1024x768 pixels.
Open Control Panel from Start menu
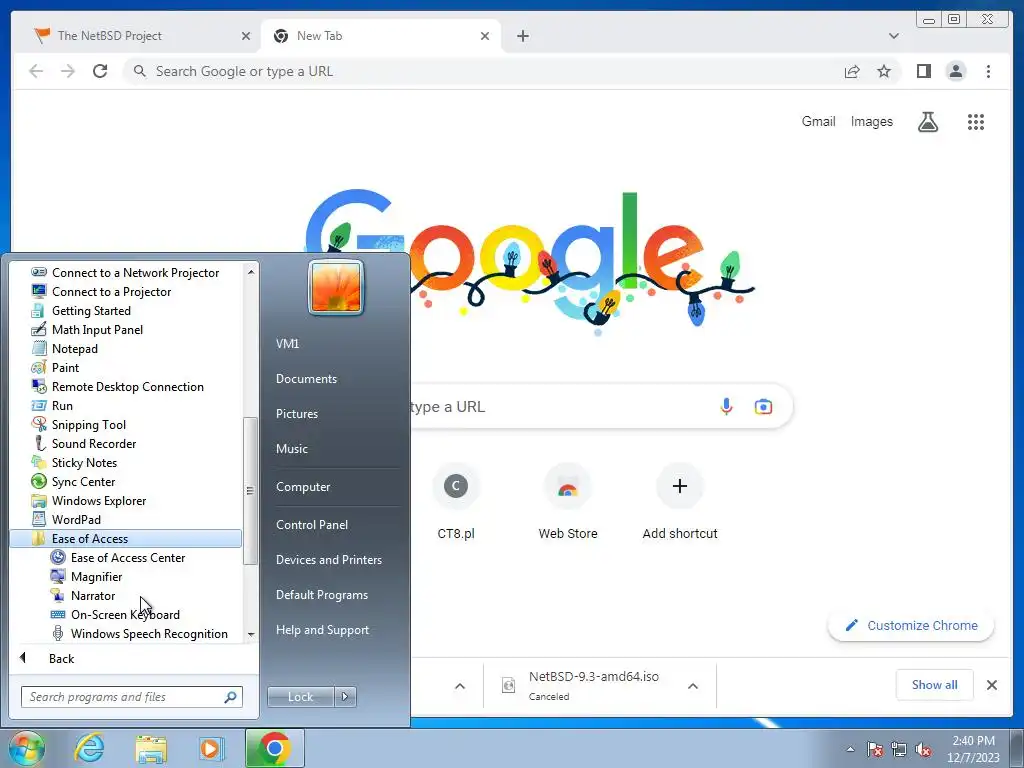tap(312, 524)
